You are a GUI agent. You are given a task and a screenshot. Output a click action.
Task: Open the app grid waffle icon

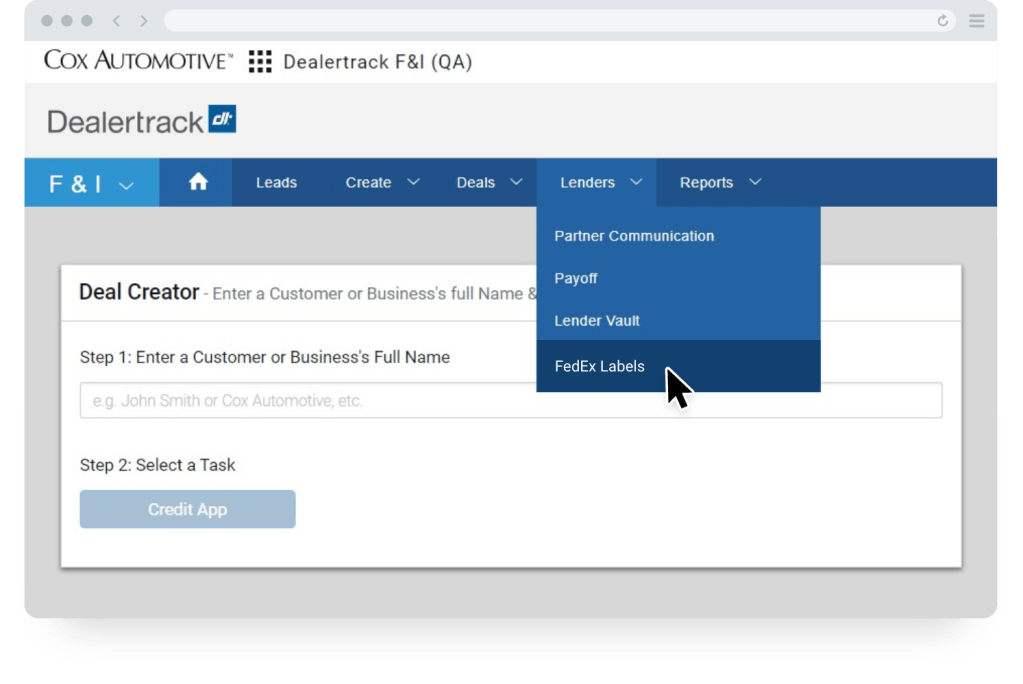tap(259, 61)
